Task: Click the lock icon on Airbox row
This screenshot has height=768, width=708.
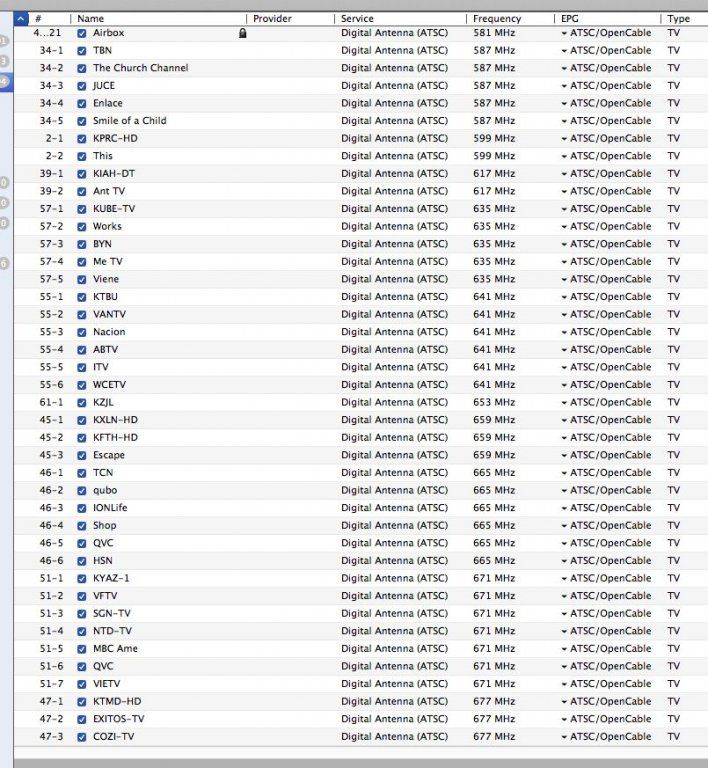Action: coord(242,33)
